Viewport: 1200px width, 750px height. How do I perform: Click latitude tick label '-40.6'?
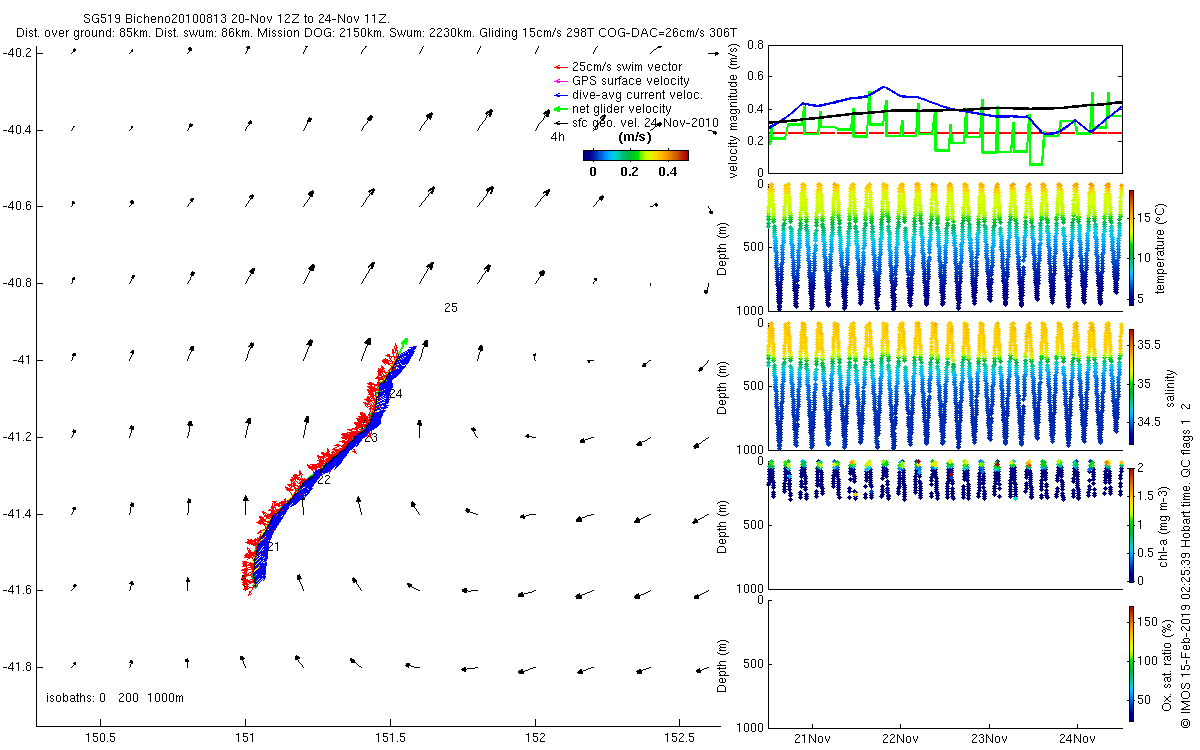click(x=17, y=206)
